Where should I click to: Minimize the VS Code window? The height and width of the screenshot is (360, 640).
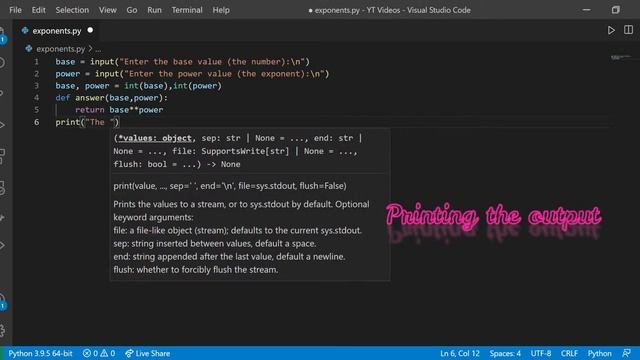coord(587,10)
